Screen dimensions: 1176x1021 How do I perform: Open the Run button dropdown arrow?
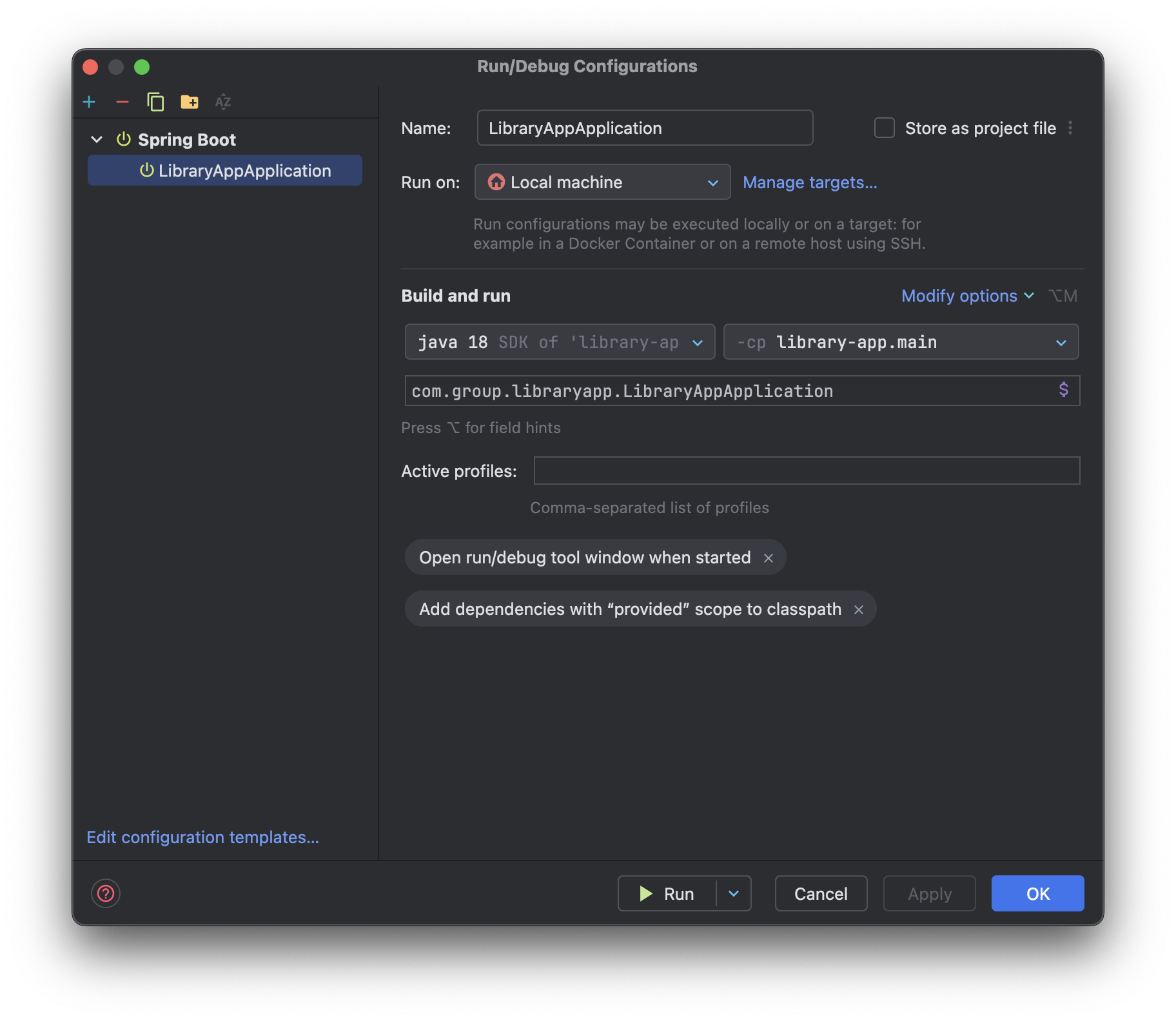(x=734, y=893)
